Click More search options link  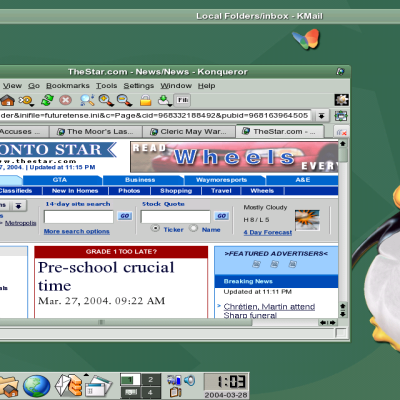point(77,231)
